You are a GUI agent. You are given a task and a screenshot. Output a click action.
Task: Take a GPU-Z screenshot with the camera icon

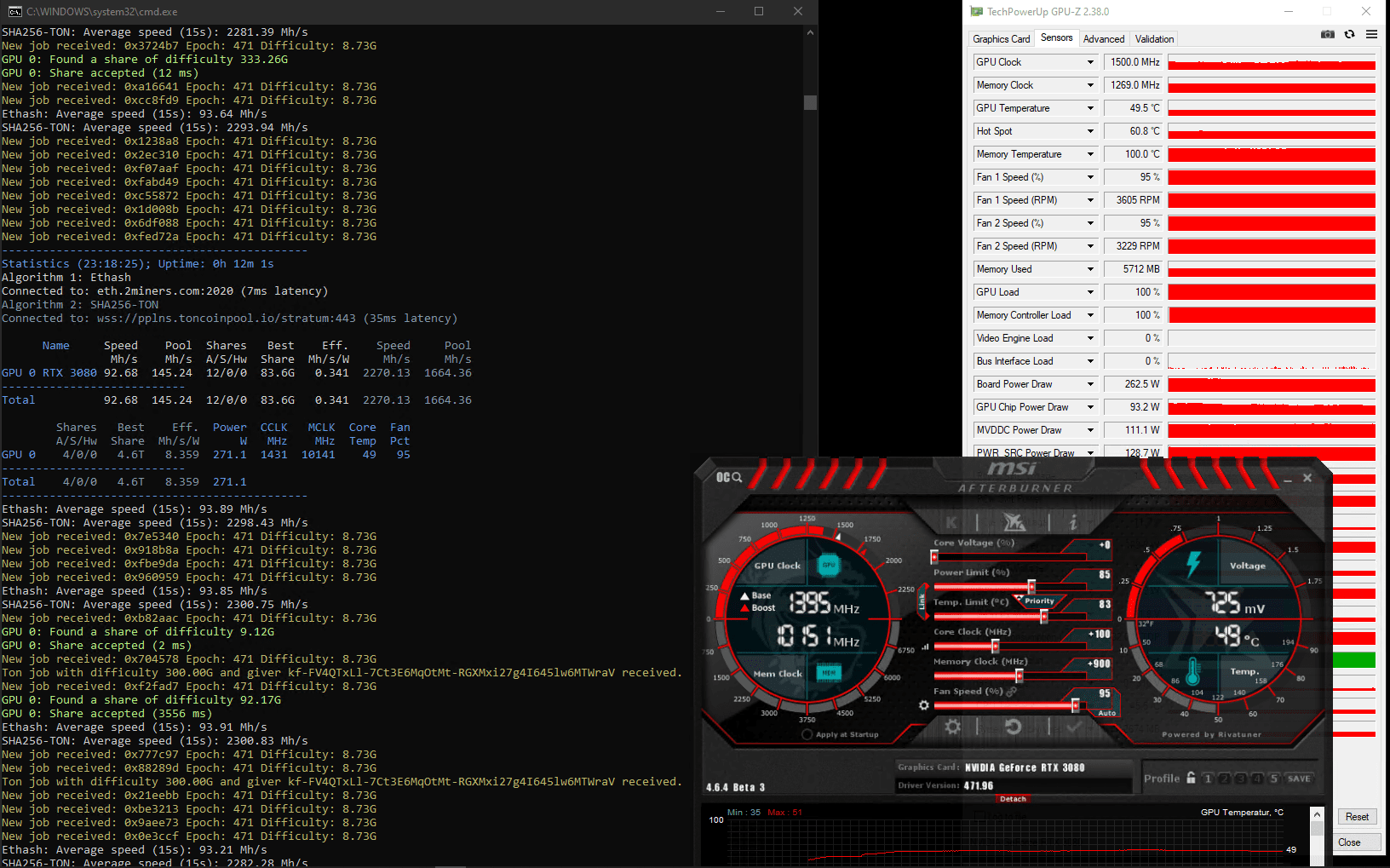pyautogui.click(x=1327, y=34)
